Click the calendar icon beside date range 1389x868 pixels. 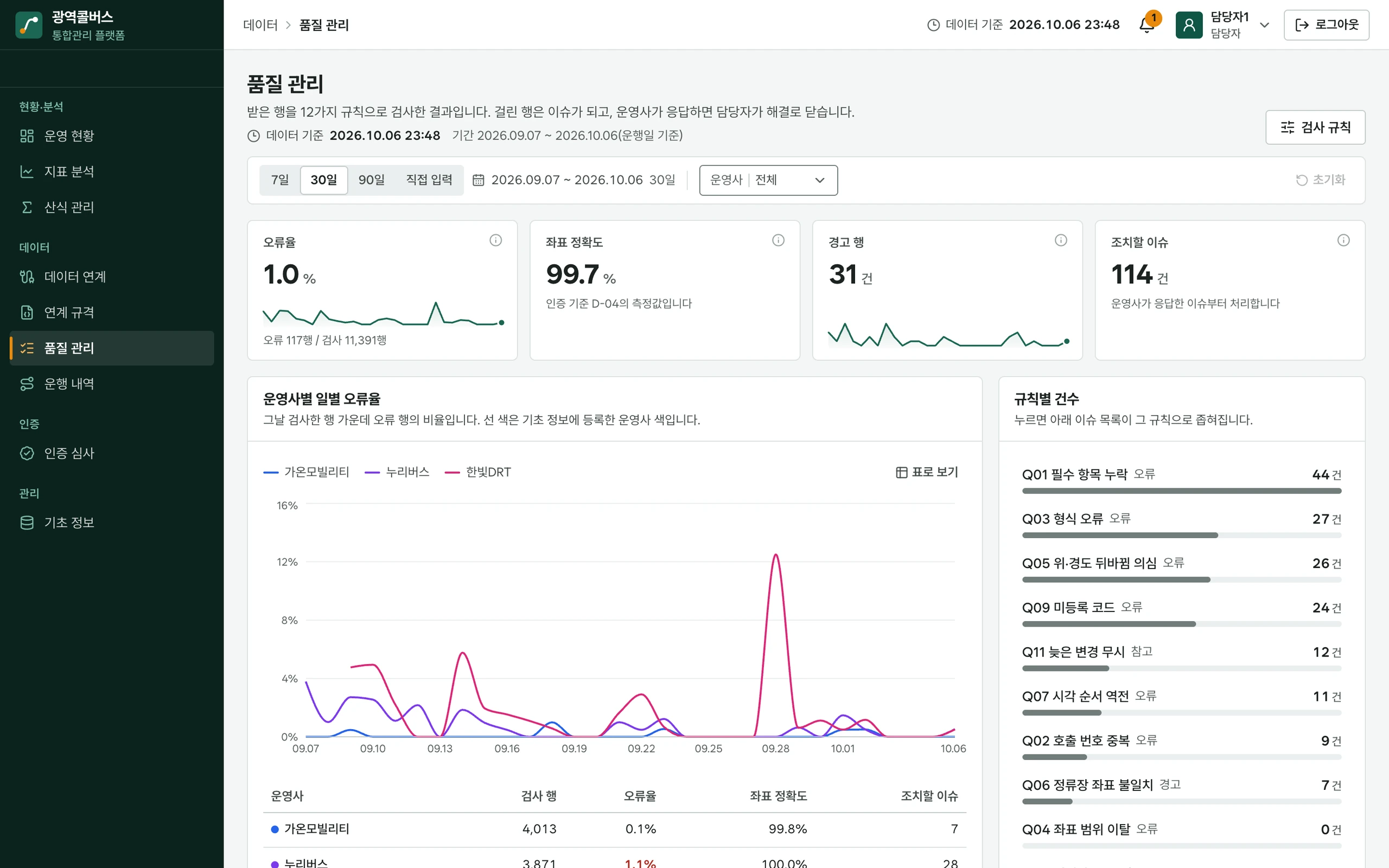coord(478,180)
